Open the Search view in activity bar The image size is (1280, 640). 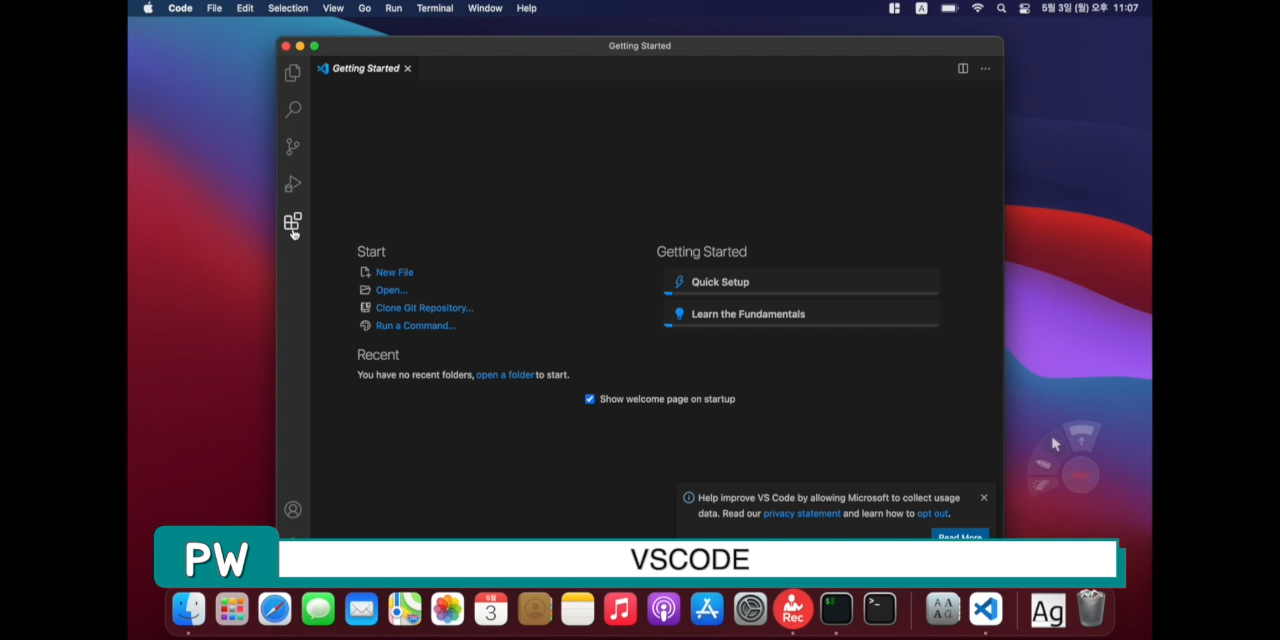(x=293, y=109)
